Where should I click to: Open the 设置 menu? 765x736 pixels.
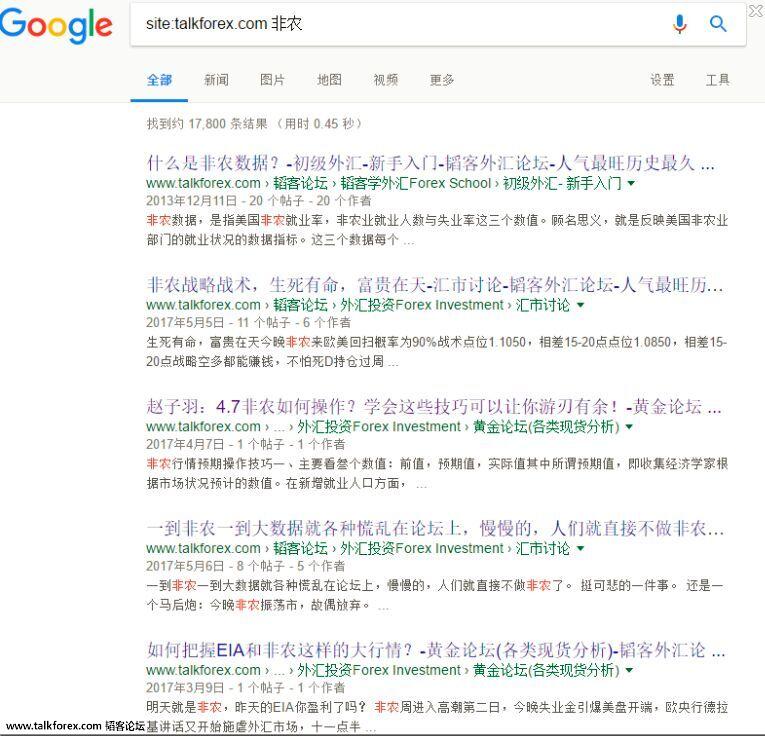(x=662, y=80)
